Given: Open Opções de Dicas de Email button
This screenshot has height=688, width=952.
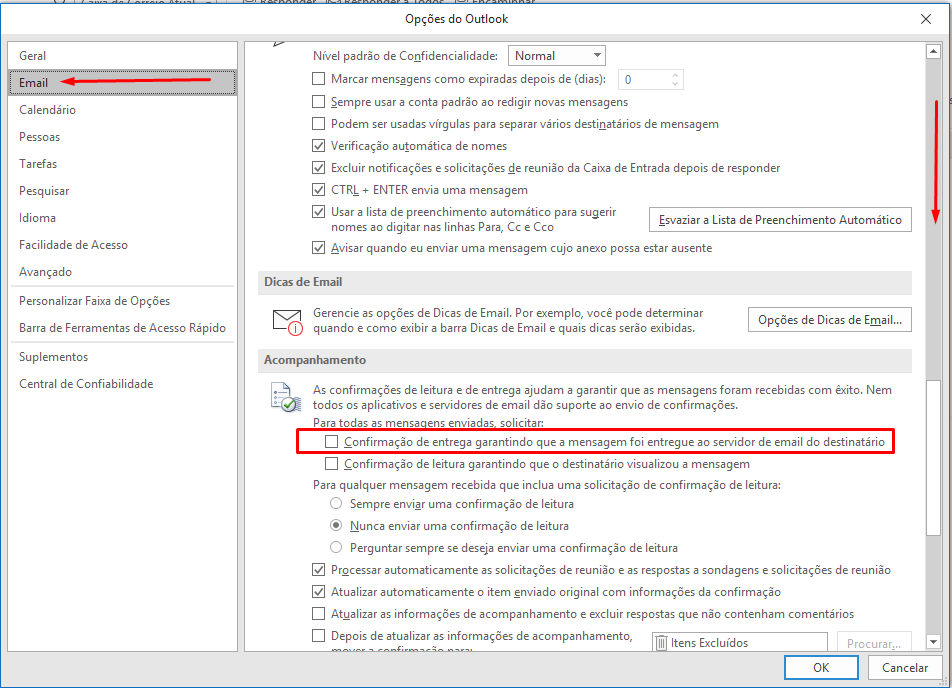Looking at the screenshot, I should coord(829,320).
